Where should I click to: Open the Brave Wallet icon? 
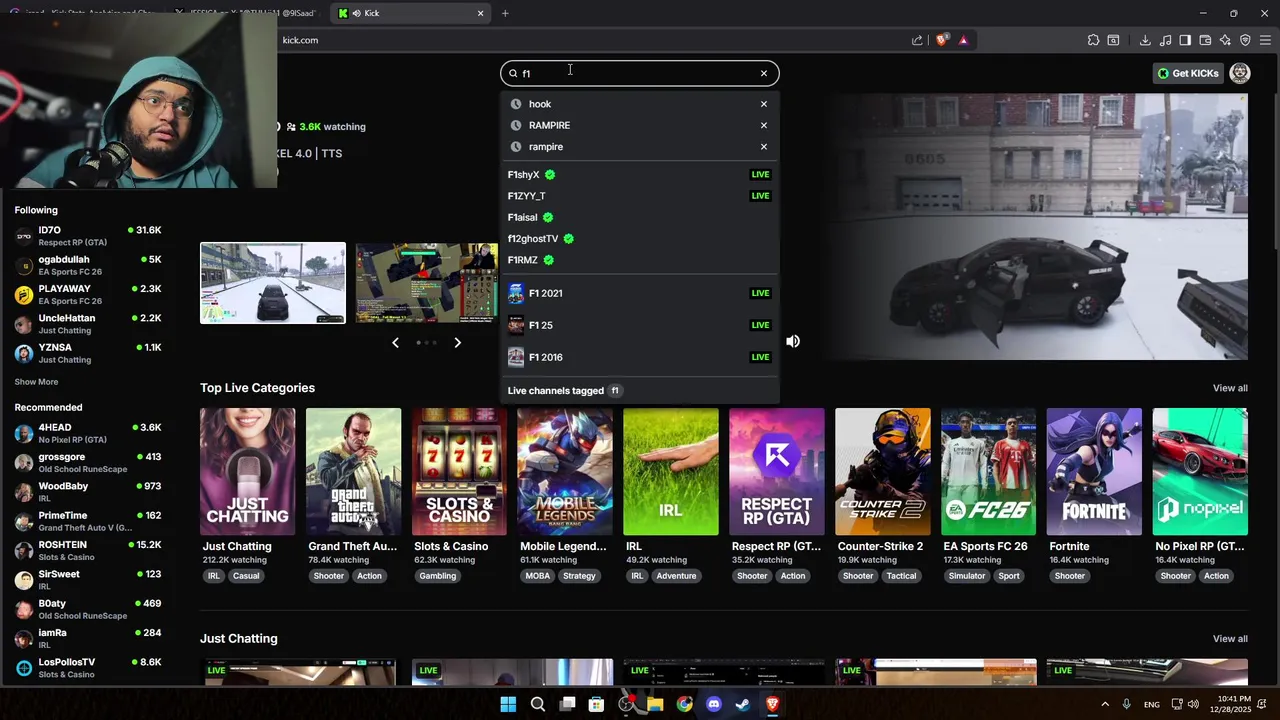[x=1205, y=40]
